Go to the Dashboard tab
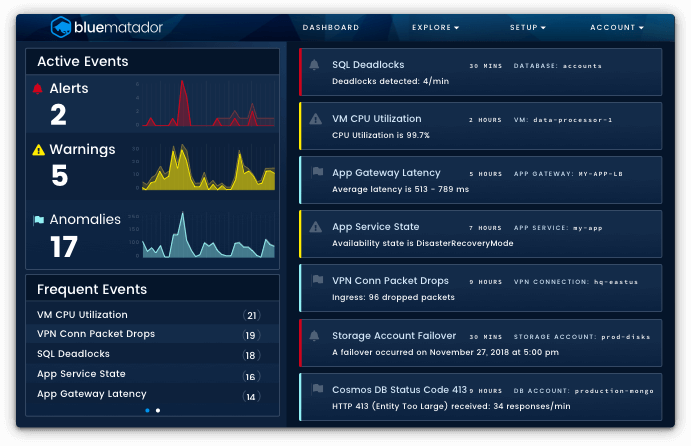The image size is (691, 446). (331, 28)
